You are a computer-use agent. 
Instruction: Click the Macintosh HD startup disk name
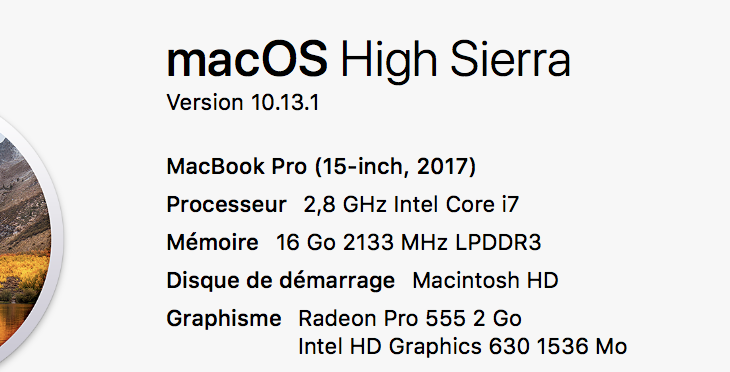click(485, 280)
